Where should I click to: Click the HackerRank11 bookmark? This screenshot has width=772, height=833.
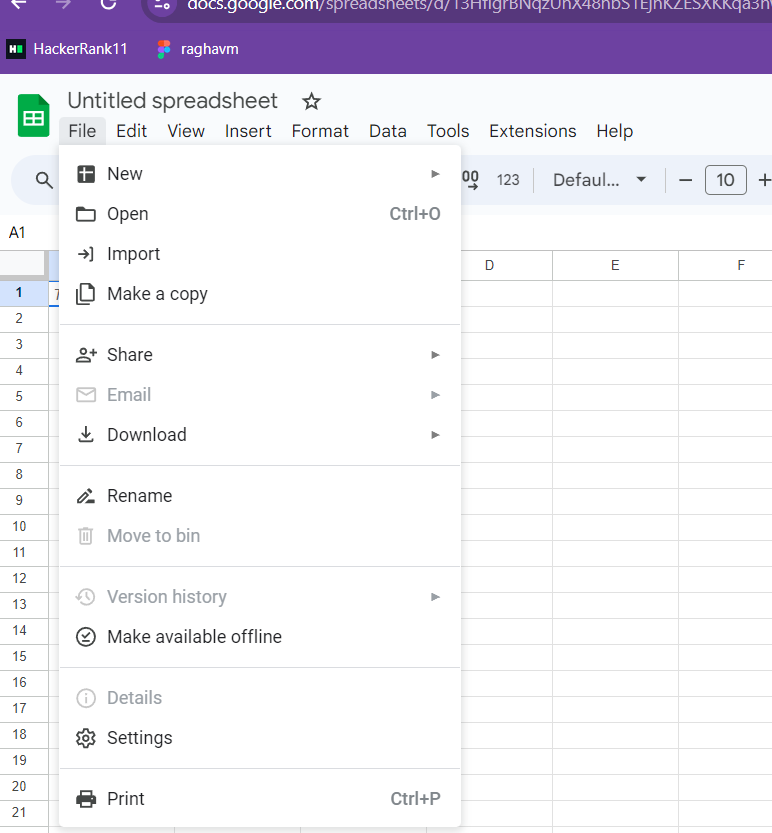tap(67, 49)
